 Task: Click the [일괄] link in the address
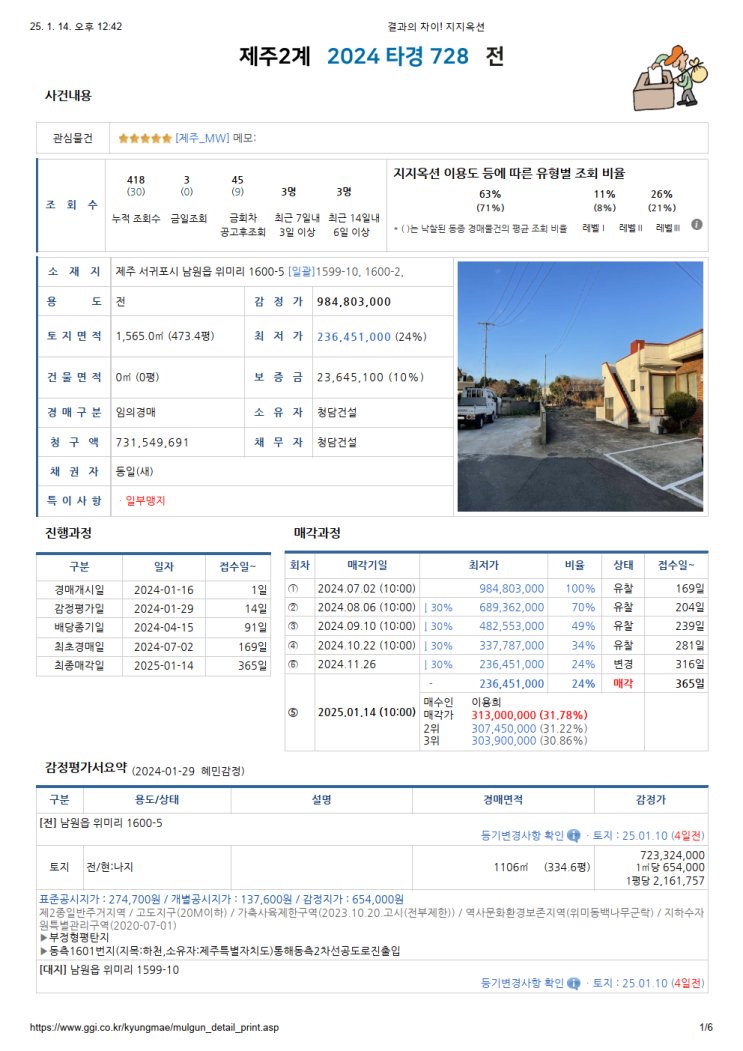tap(300, 271)
